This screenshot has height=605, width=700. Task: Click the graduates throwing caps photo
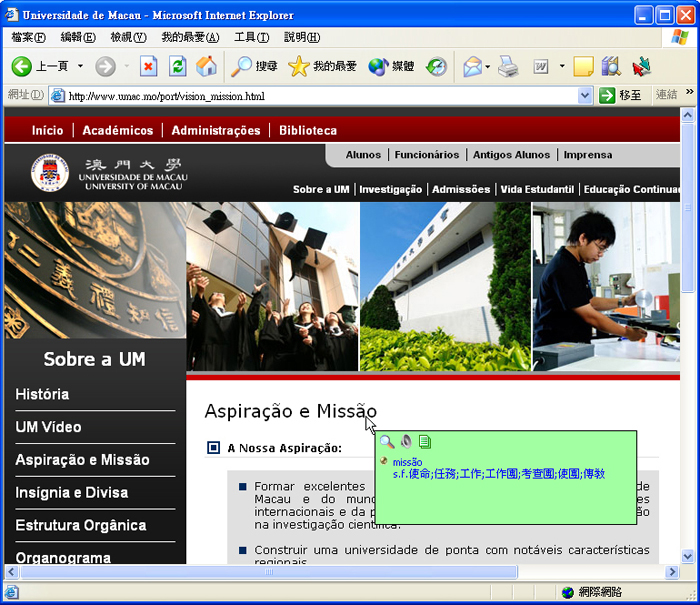[x=272, y=286]
